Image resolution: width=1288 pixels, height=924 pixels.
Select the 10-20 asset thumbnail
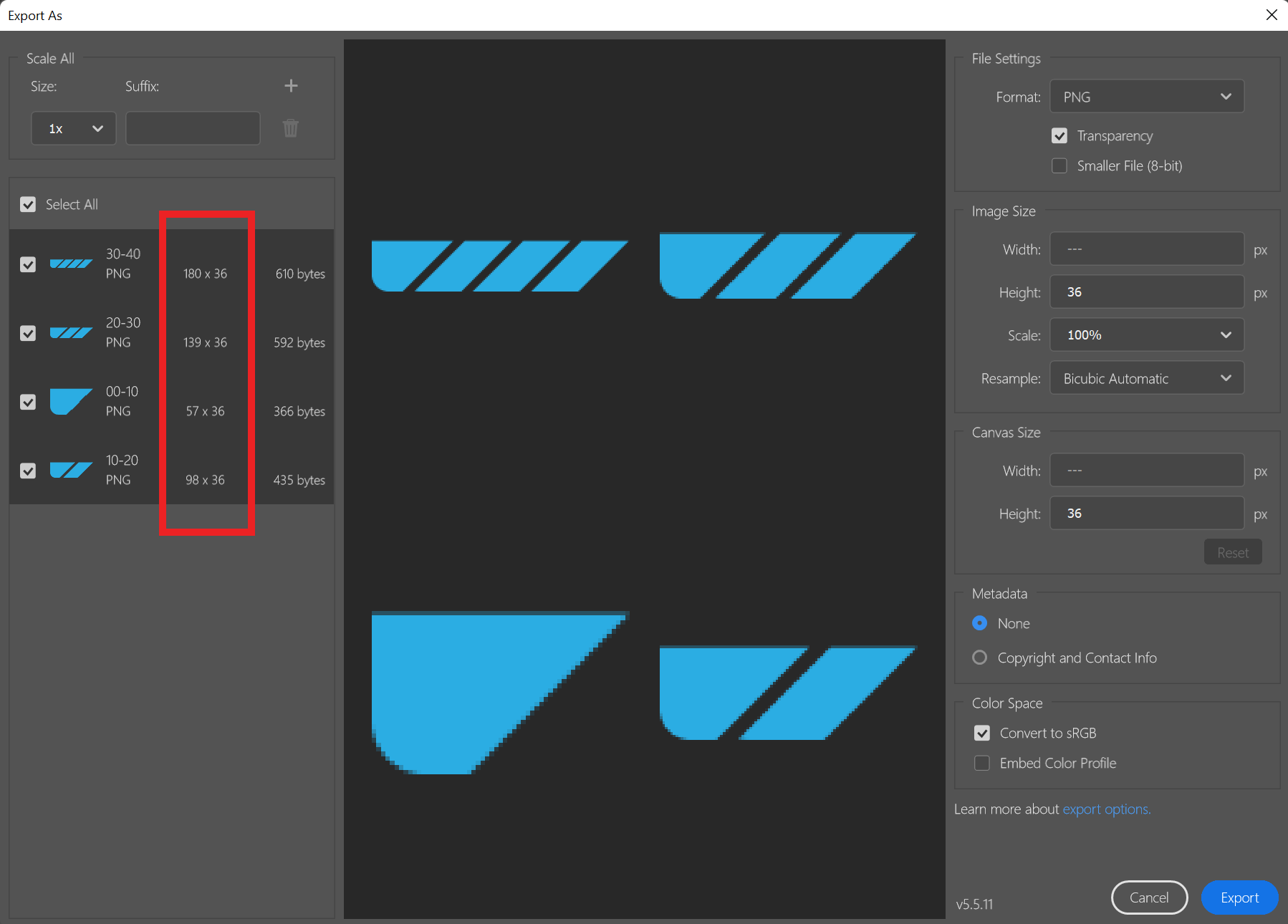(x=71, y=470)
